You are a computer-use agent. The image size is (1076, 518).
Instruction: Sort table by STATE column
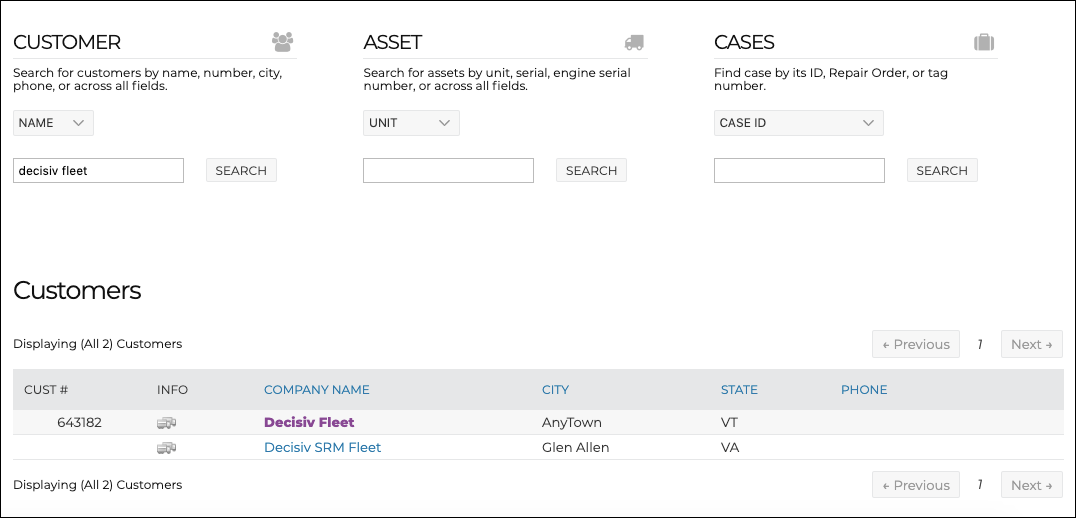pyautogui.click(x=739, y=390)
